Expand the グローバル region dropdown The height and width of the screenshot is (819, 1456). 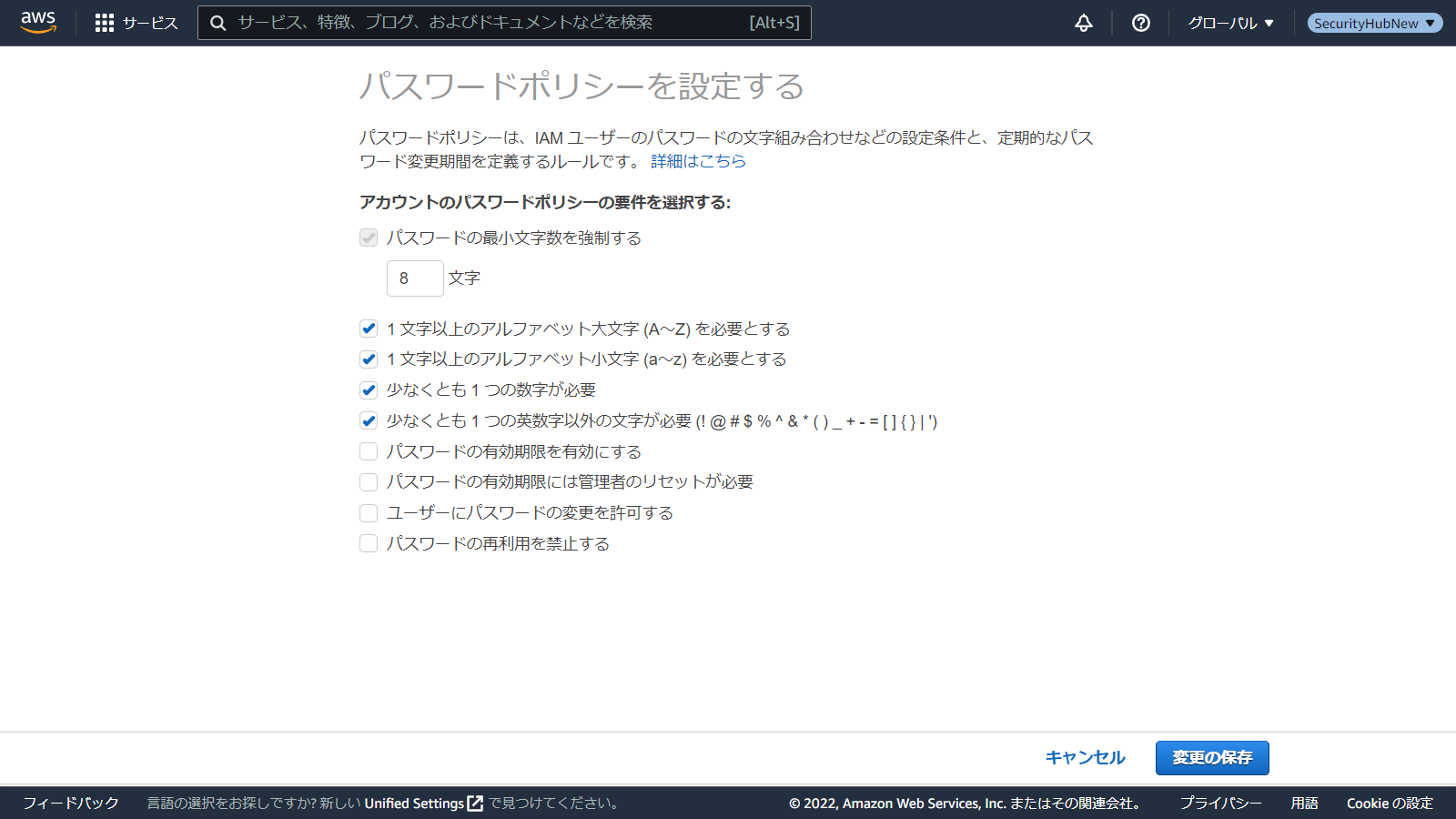click(1230, 23)
